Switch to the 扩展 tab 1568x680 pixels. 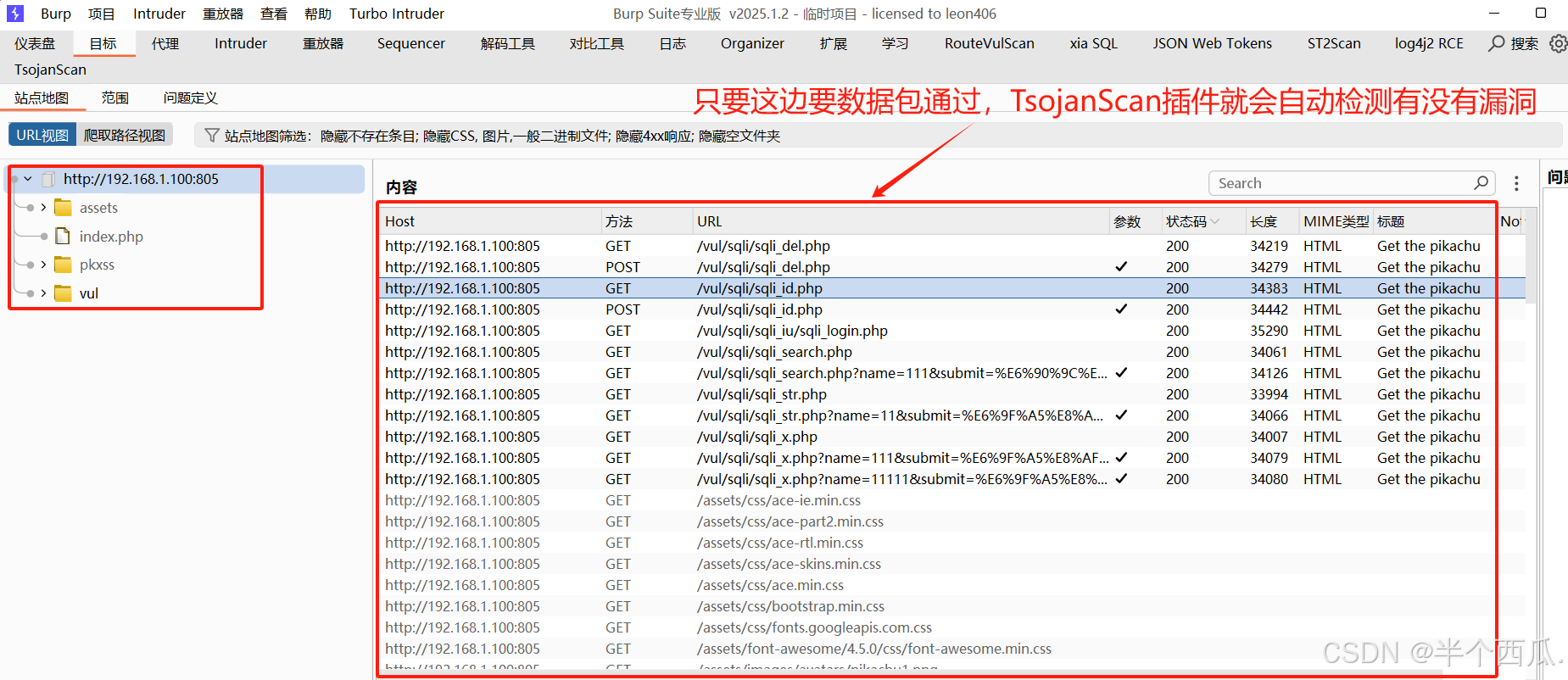coord(834,43)
